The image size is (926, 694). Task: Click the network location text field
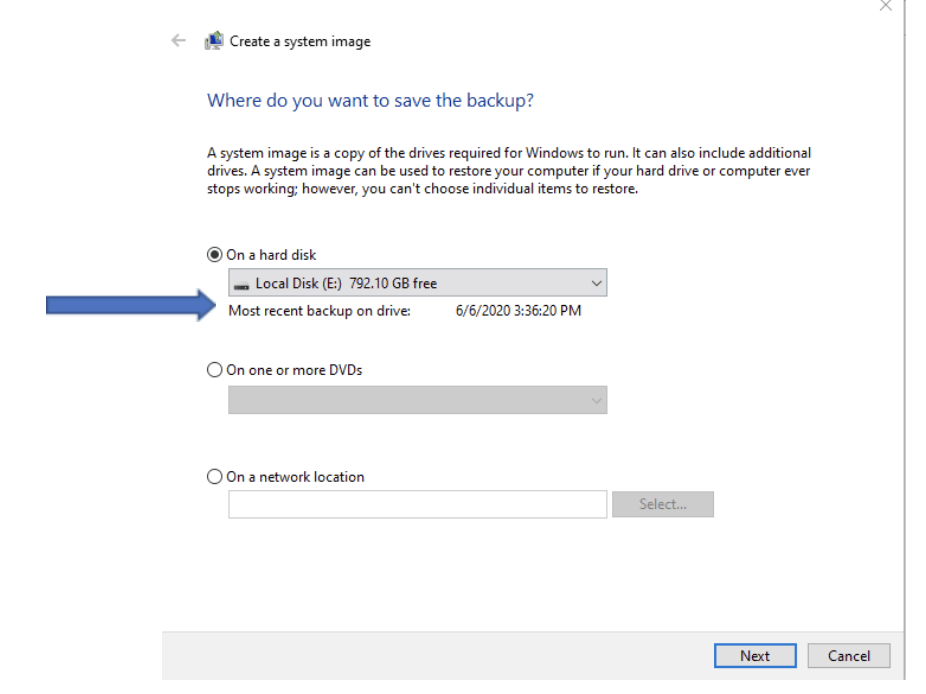click(418, 504)
